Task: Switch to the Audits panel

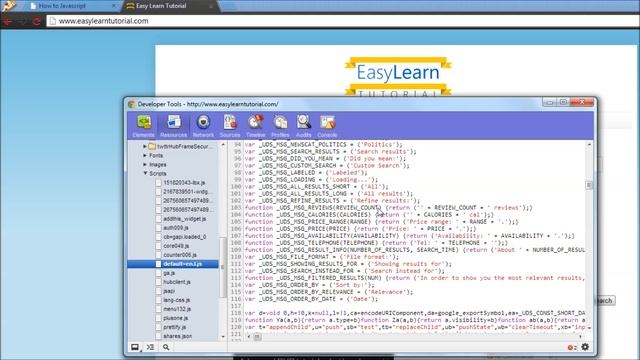Action: pos(303,126)
